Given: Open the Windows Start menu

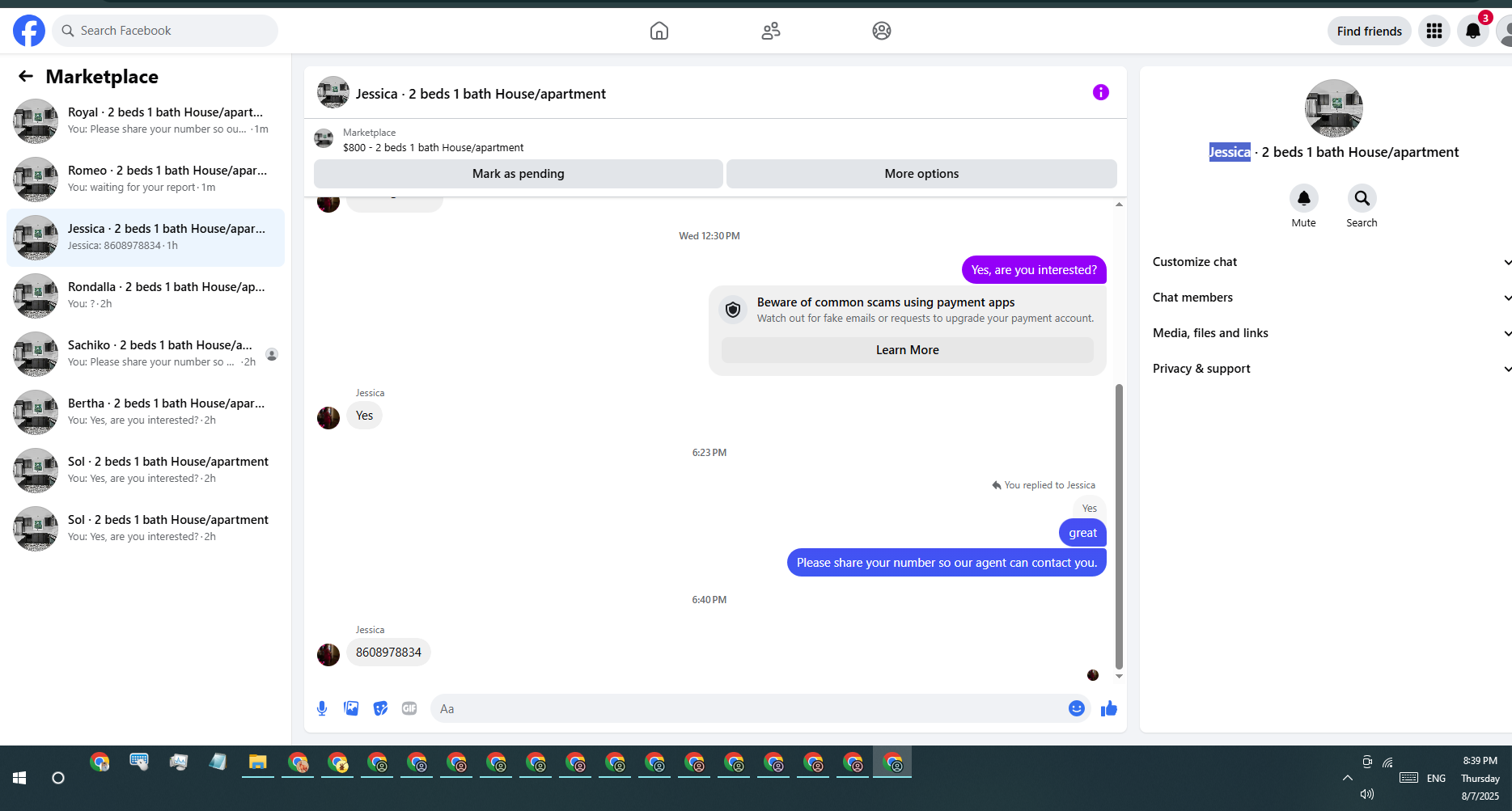Looking at the screenshot, I should pyautogui.click(x=19, y=778).
